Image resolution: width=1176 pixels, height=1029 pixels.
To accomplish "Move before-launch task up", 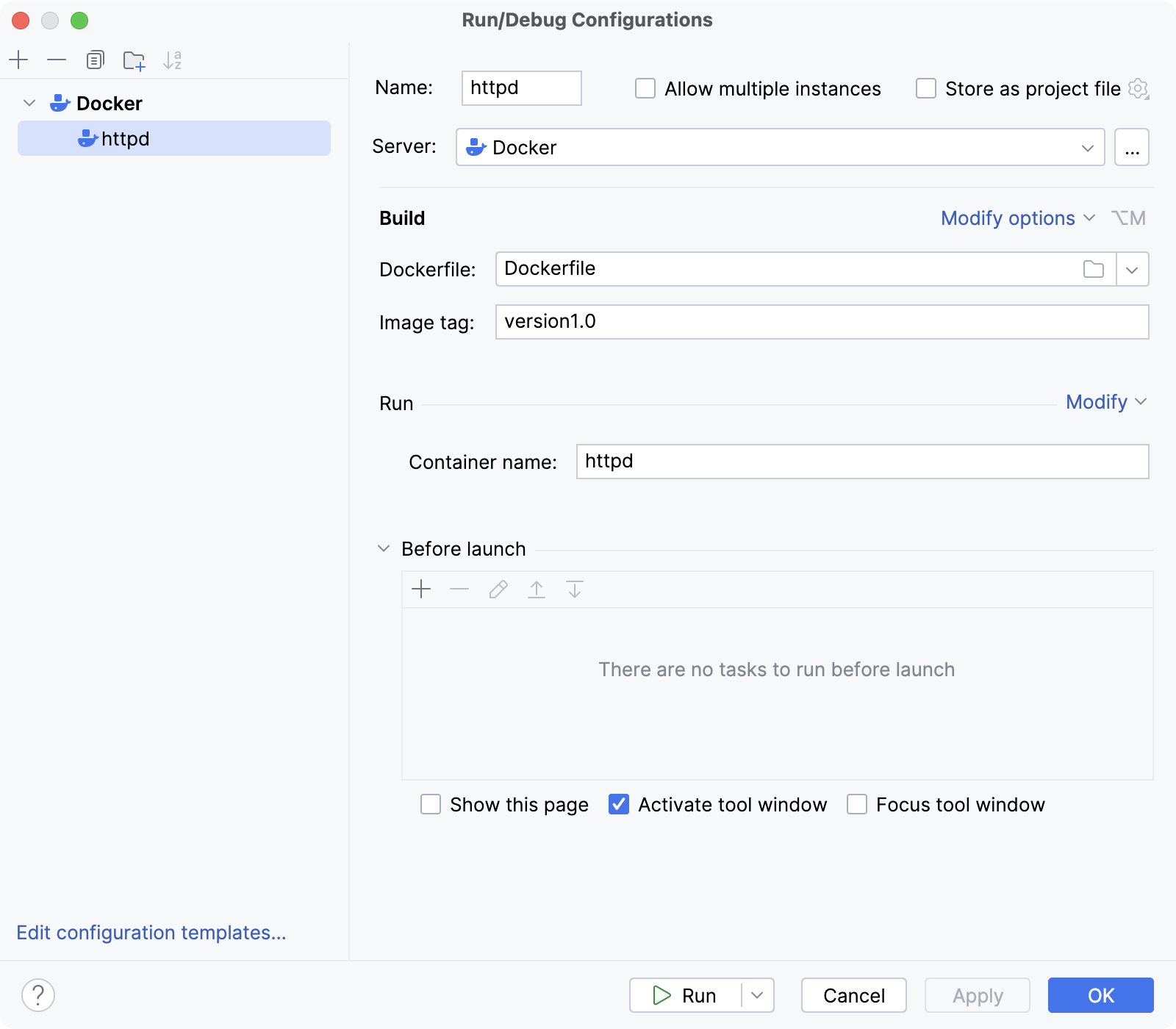I will pyautogui.click(x=537, y=589).
